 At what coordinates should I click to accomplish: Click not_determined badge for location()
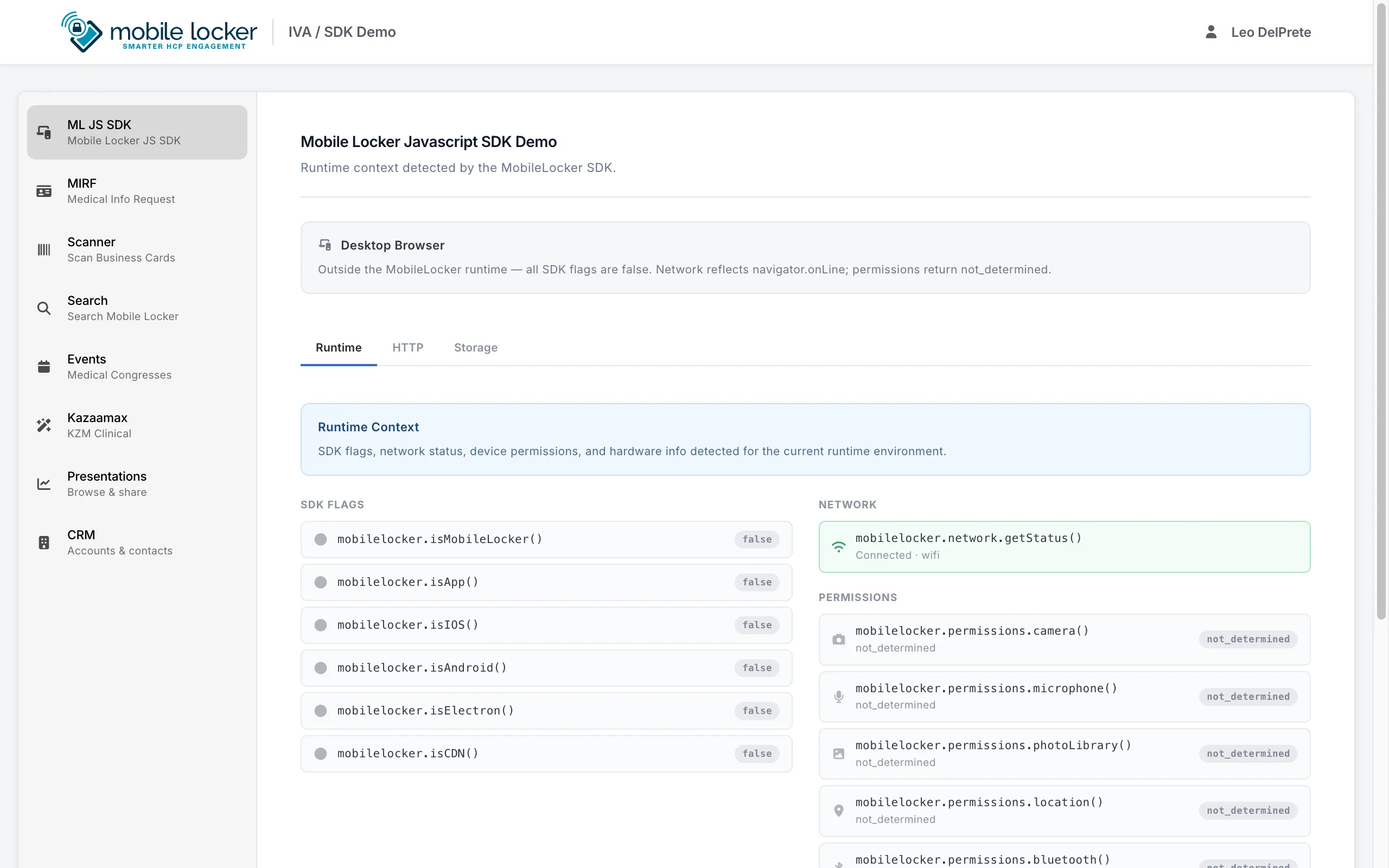[1248, 810]
